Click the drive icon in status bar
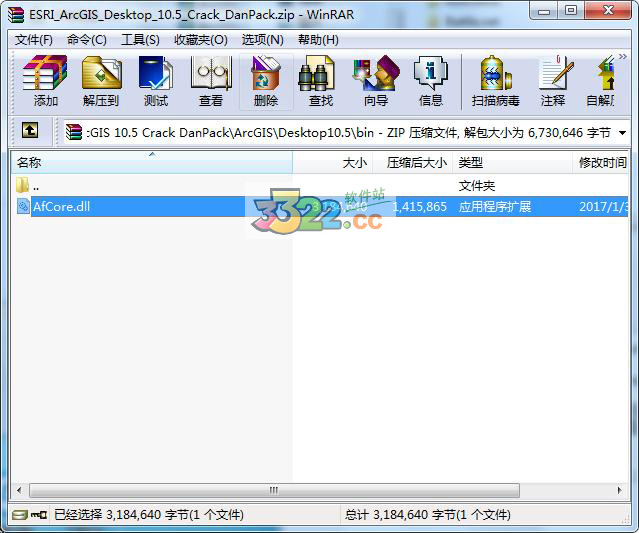 click(x=19, y=515)
